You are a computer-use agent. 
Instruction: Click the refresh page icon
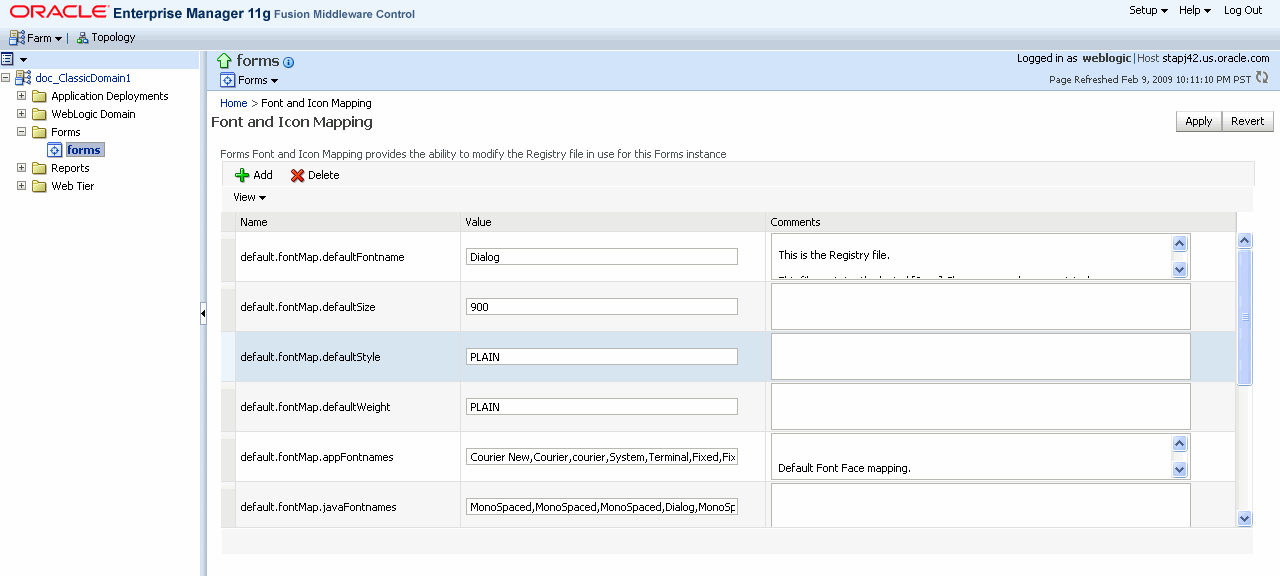click(x=1262, y=78)
